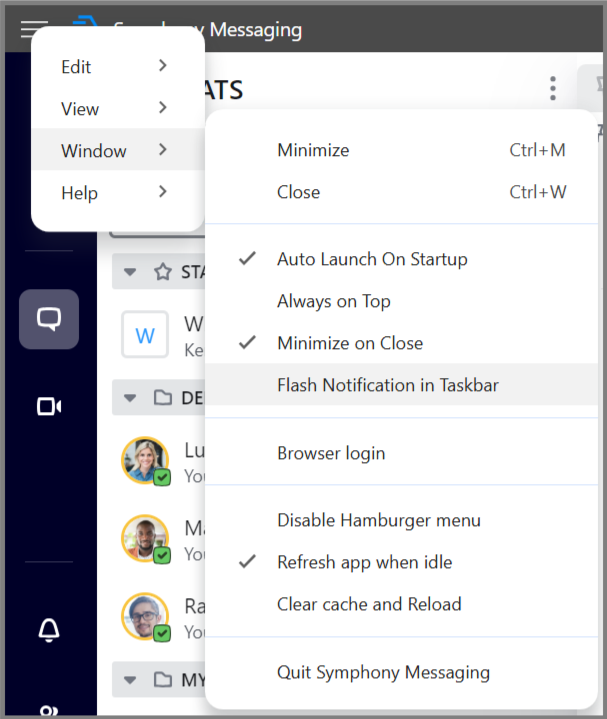Choose Close with Ctrl+W shortcut
The image size is (607, 719).
tap(401, 192)
